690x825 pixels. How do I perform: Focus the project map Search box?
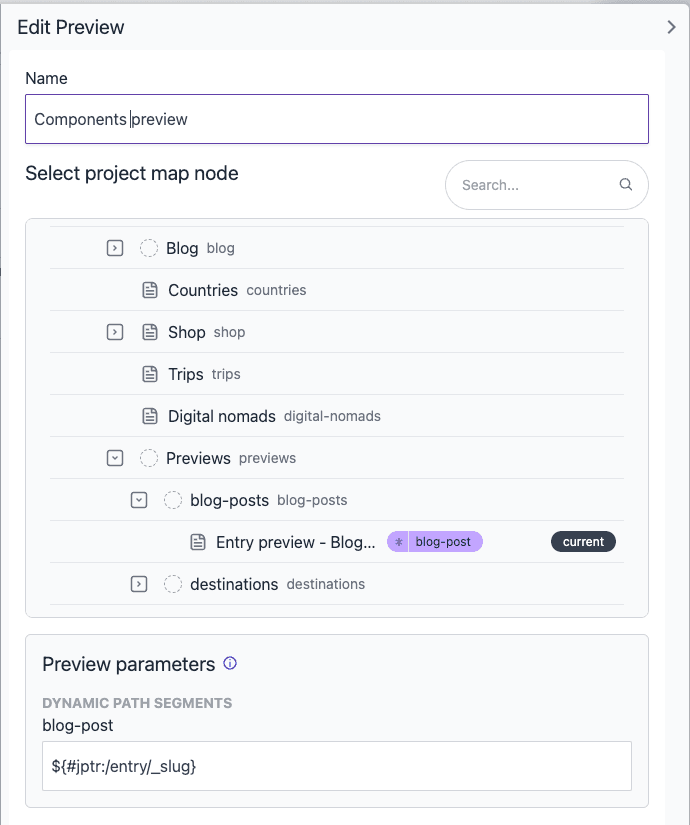pos(534,185)
